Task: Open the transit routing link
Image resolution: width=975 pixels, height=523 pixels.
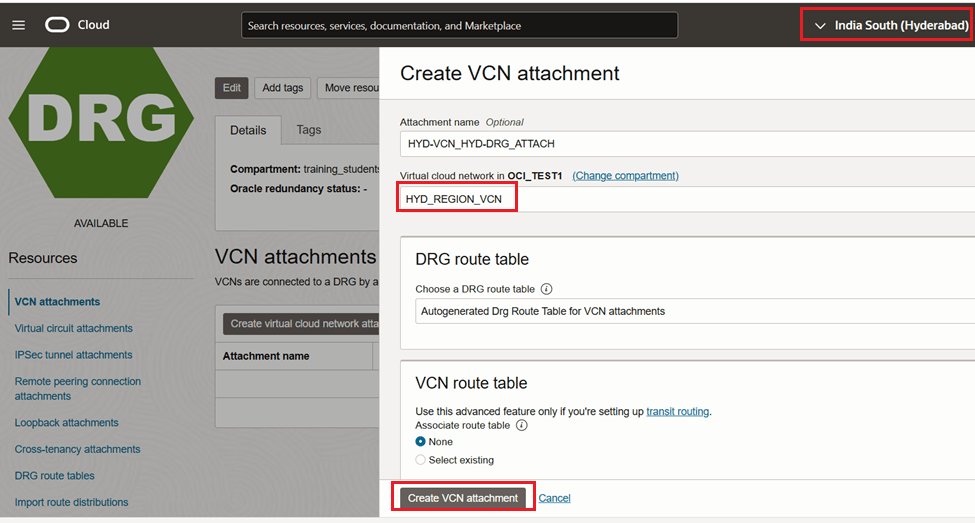Action: click(x=677, y=411)
